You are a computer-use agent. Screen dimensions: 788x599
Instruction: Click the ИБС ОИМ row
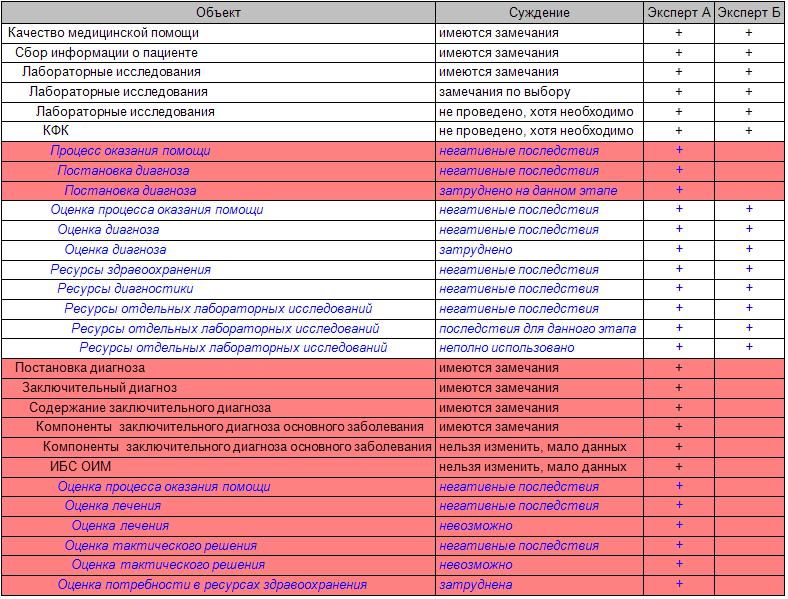click(x=81, y=466)
